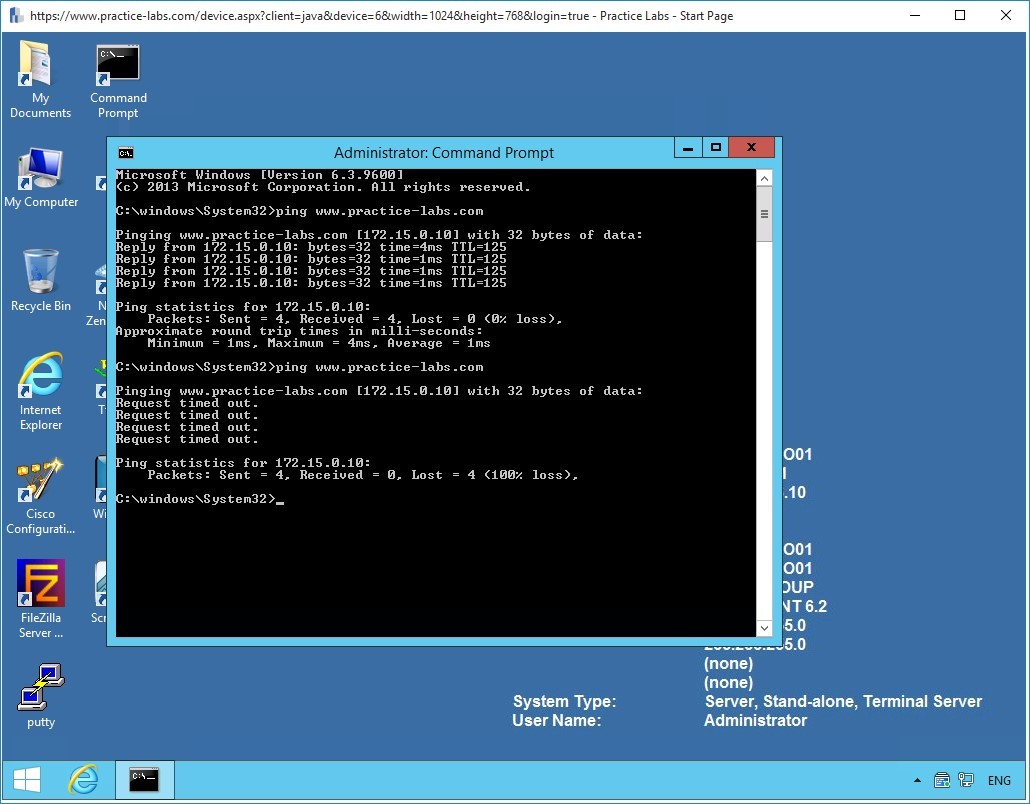Click the Command Prompt scrollbar thumb
The width and height of the screenshot is (1030, 804).
pos(764,212)
